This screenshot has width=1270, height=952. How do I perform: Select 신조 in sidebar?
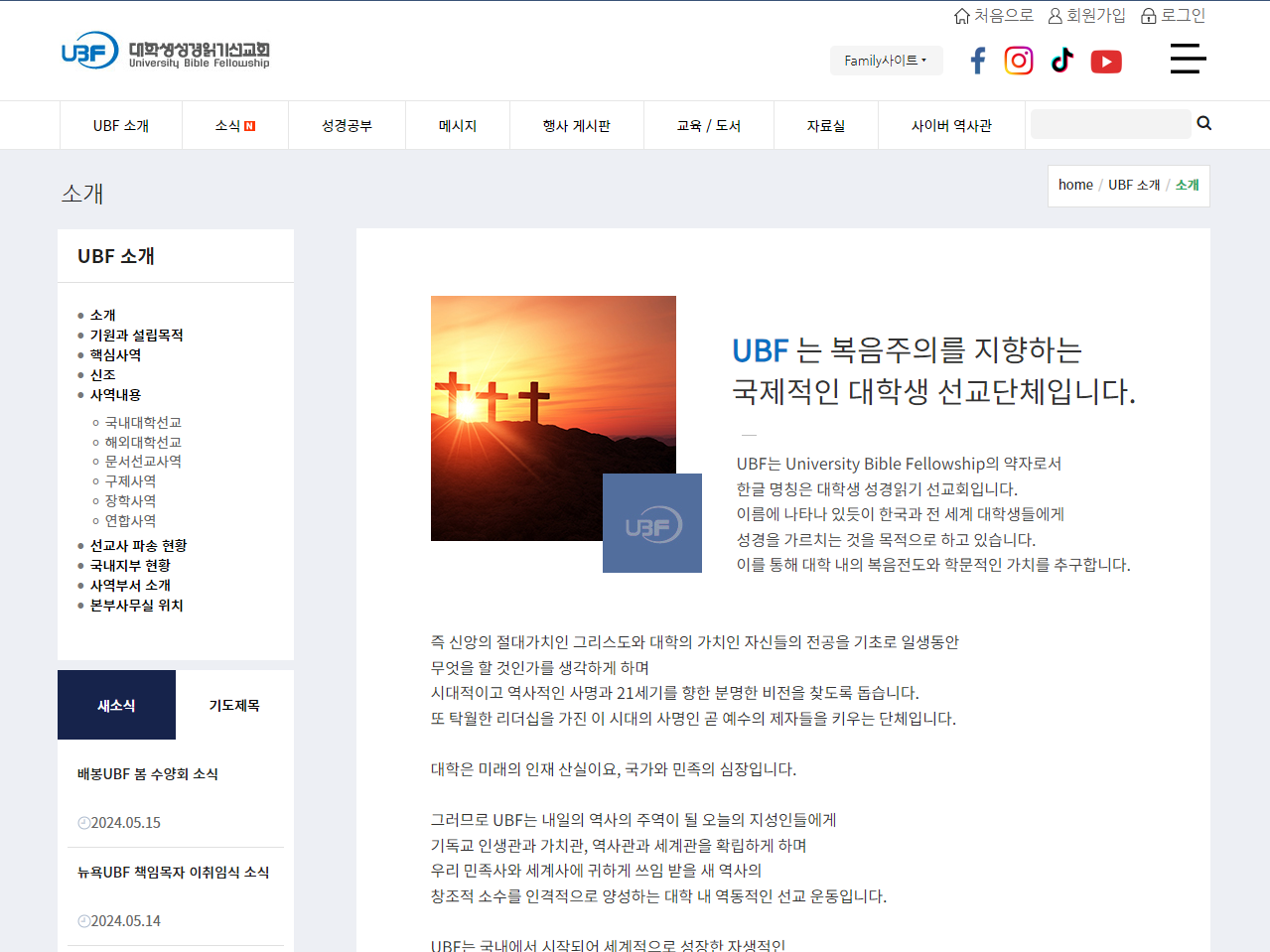[x=103, y=374]
